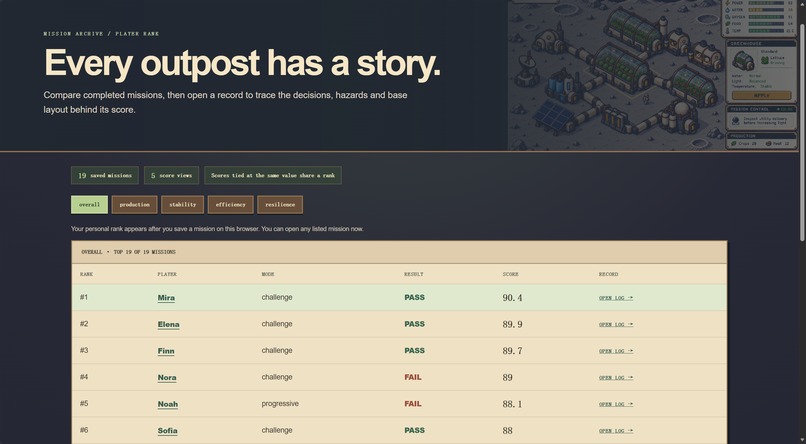
Task: Open the efficiency score tab
Action: click(230, 205)
